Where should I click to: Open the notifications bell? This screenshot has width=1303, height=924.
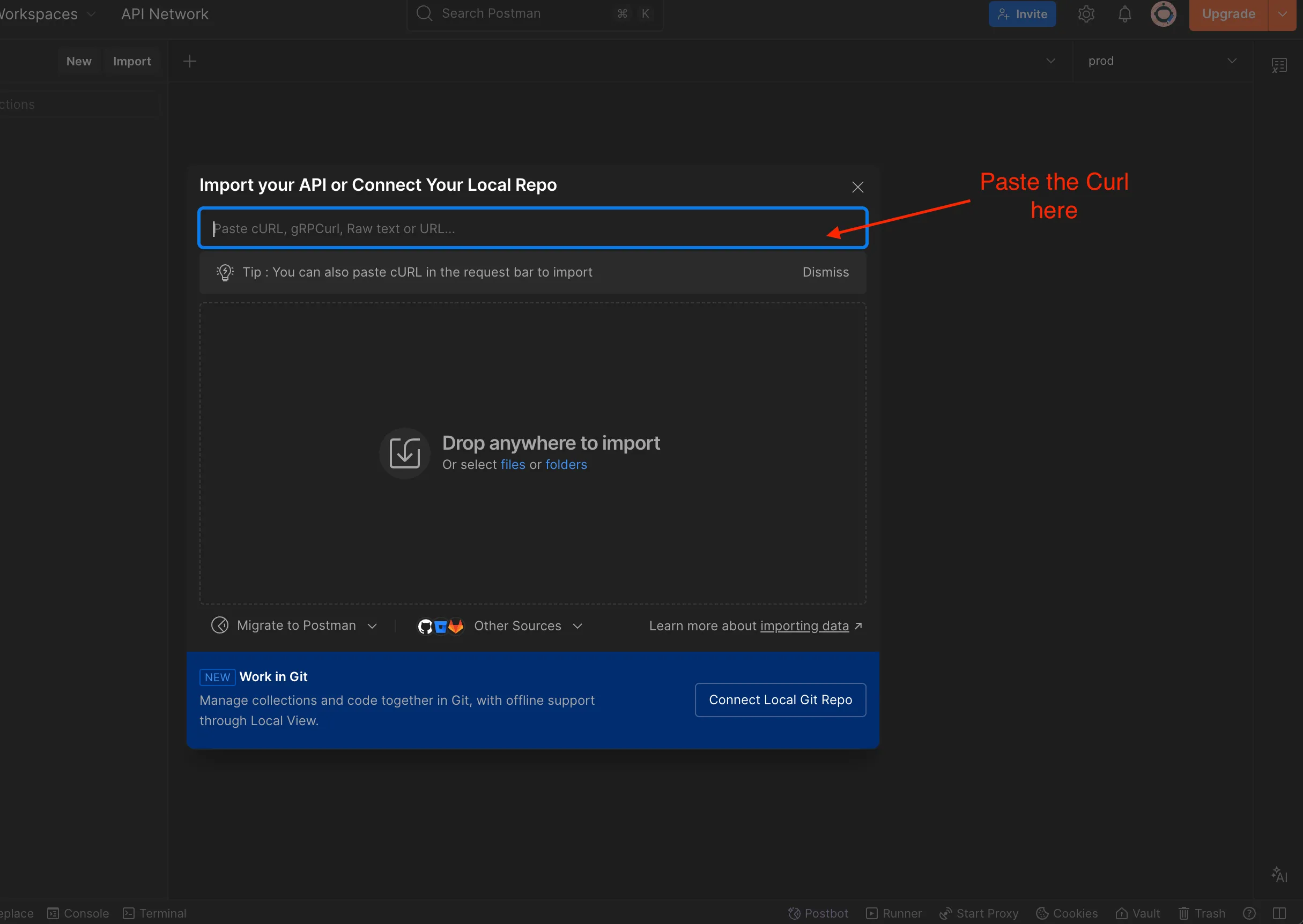pyautogui.click(x=1125, y=13)
